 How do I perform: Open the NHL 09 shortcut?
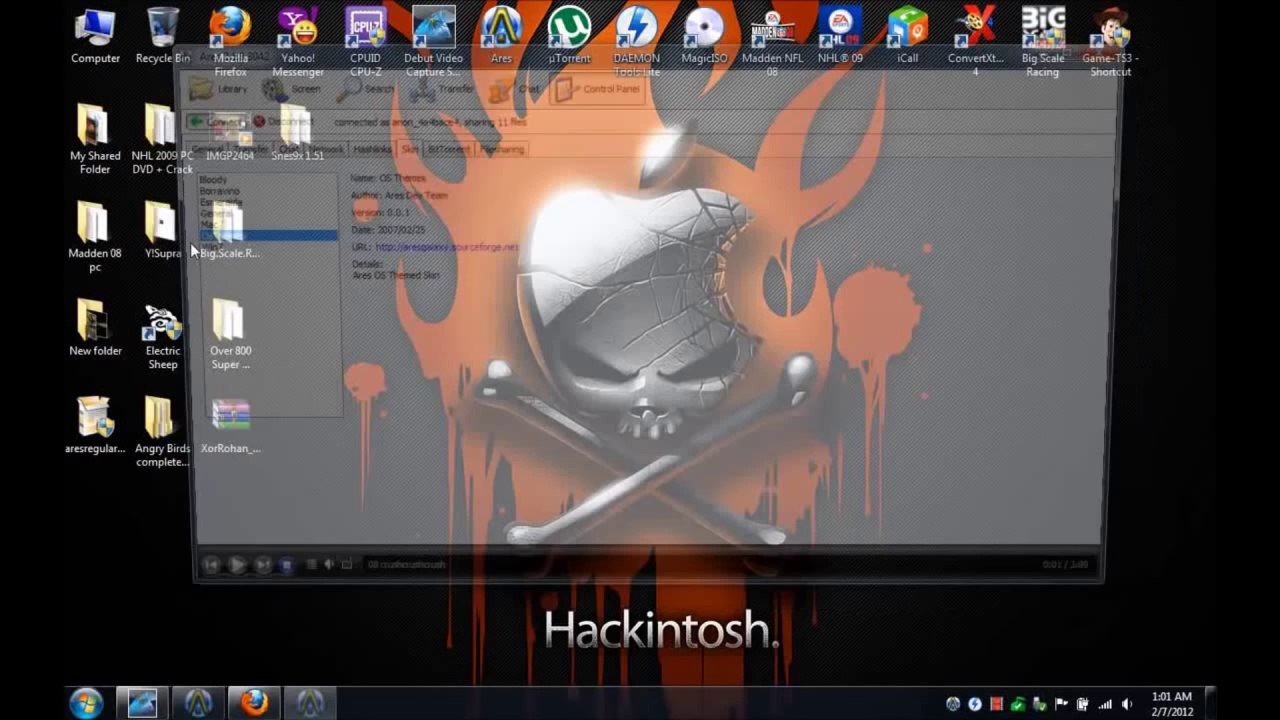(840, 35)
